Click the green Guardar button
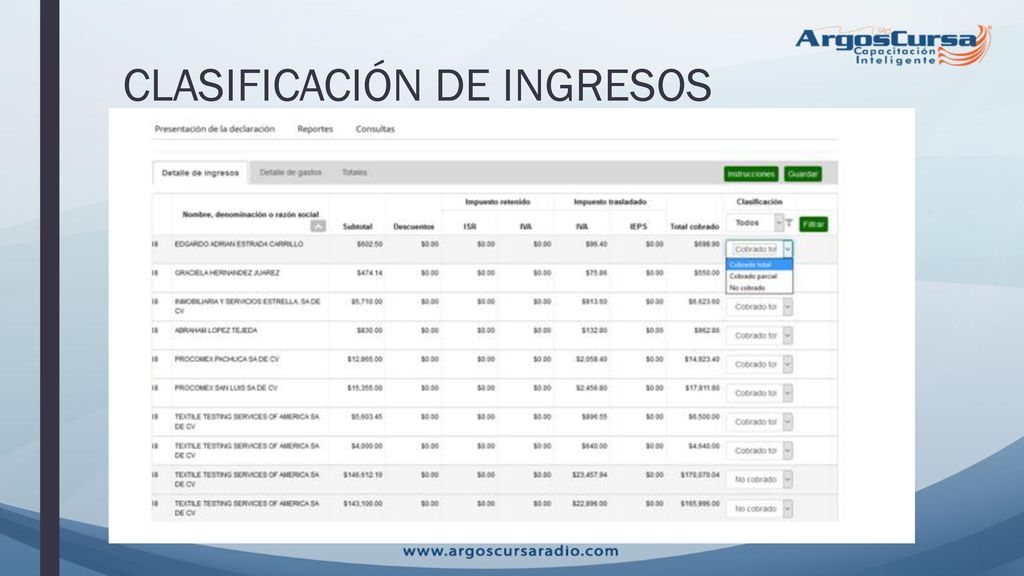This screenshot has width=1024, height=576. coord(803,174)
